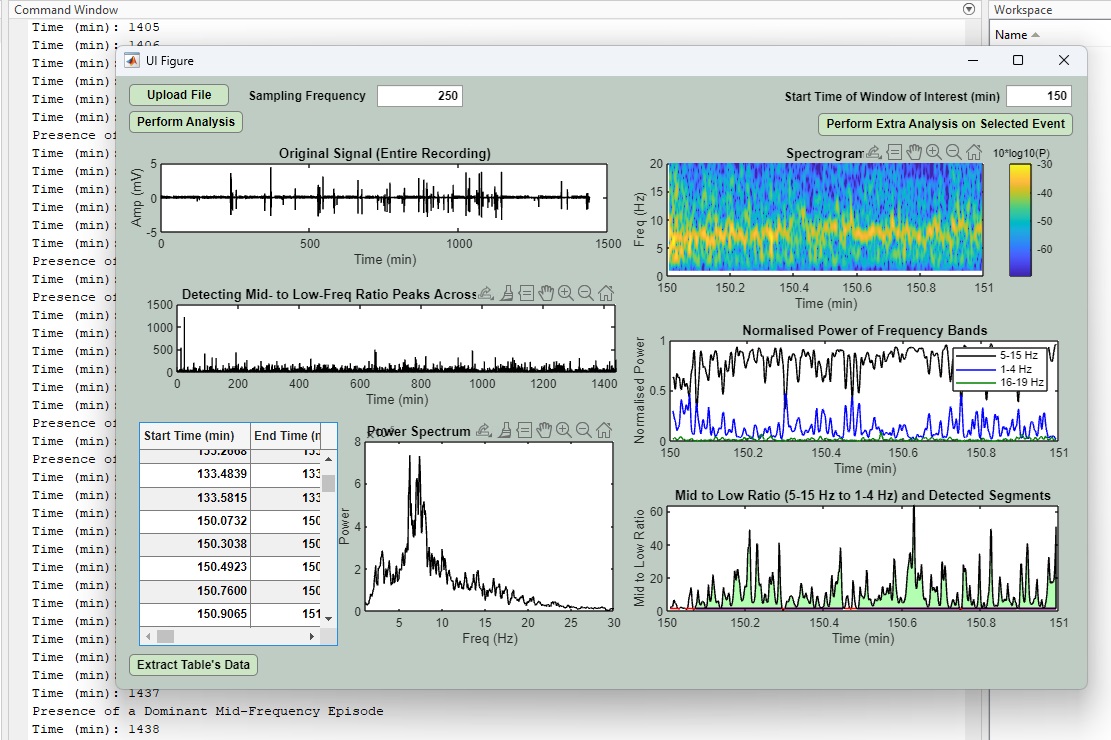Activate the data brush tool on the ratio peaks plot
This screenshot has width=1111, height=740.
click(x=506, y=293)
